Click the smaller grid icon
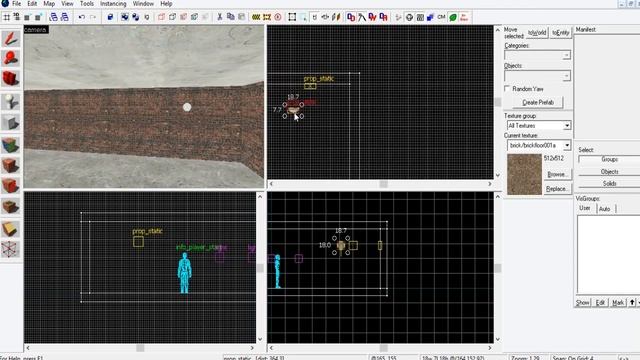Screen dimensions: 640x360 click(x=27, y=17)
